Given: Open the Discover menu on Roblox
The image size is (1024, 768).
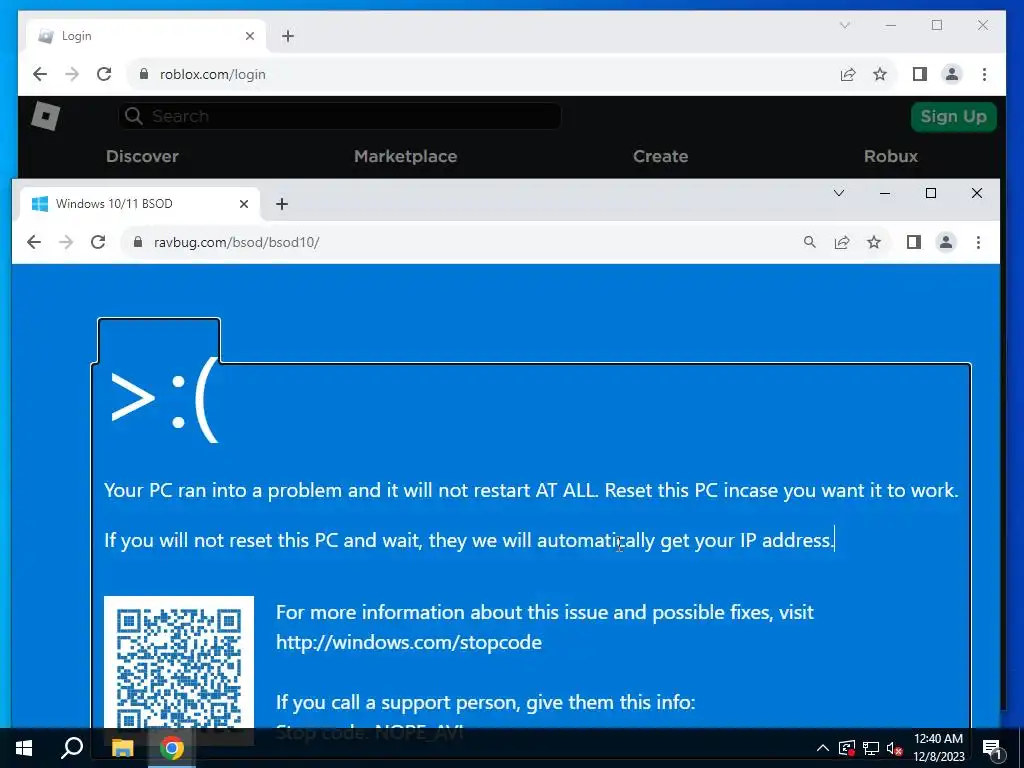Looking at the screenshot, I should coord(142,156).
